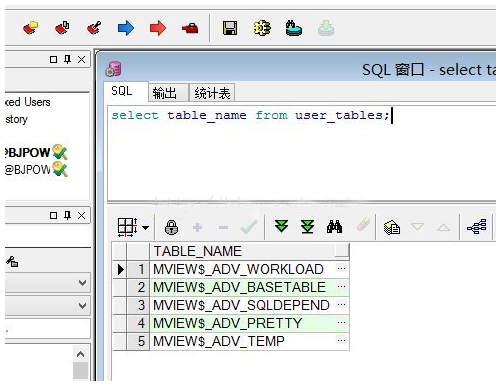The image size is (503, 386).
Task: Pin the upper left panel
Action: [67, 60]
